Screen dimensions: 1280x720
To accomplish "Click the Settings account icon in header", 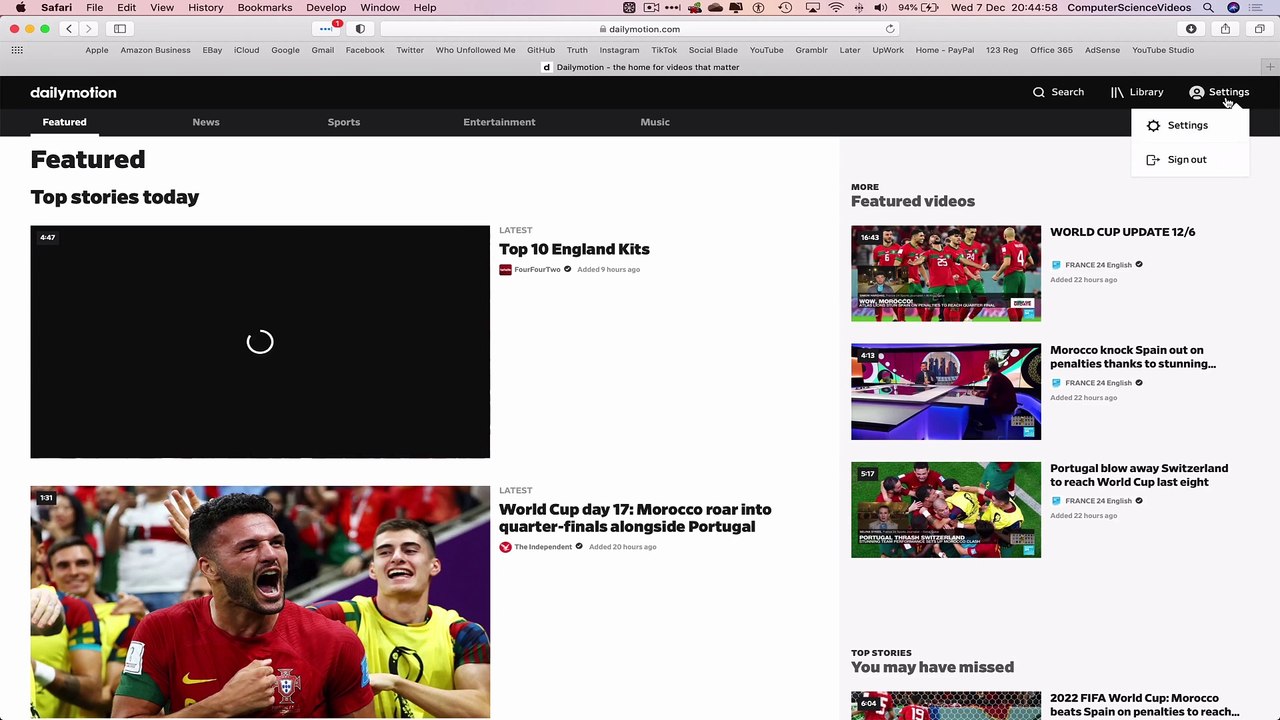I will (1197, 92).
